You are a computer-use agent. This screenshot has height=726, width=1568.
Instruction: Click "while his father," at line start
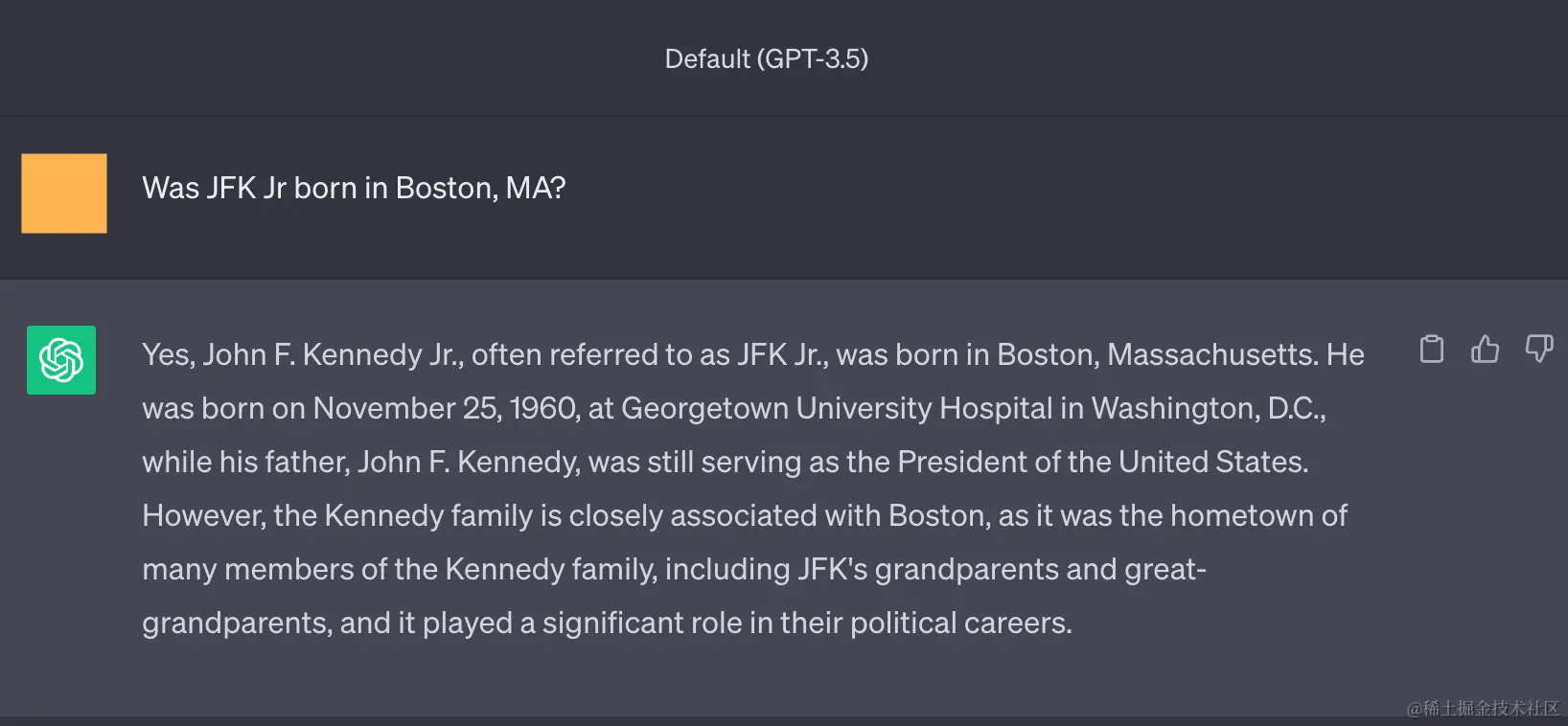pyautogui.click(x=245, y=463)
